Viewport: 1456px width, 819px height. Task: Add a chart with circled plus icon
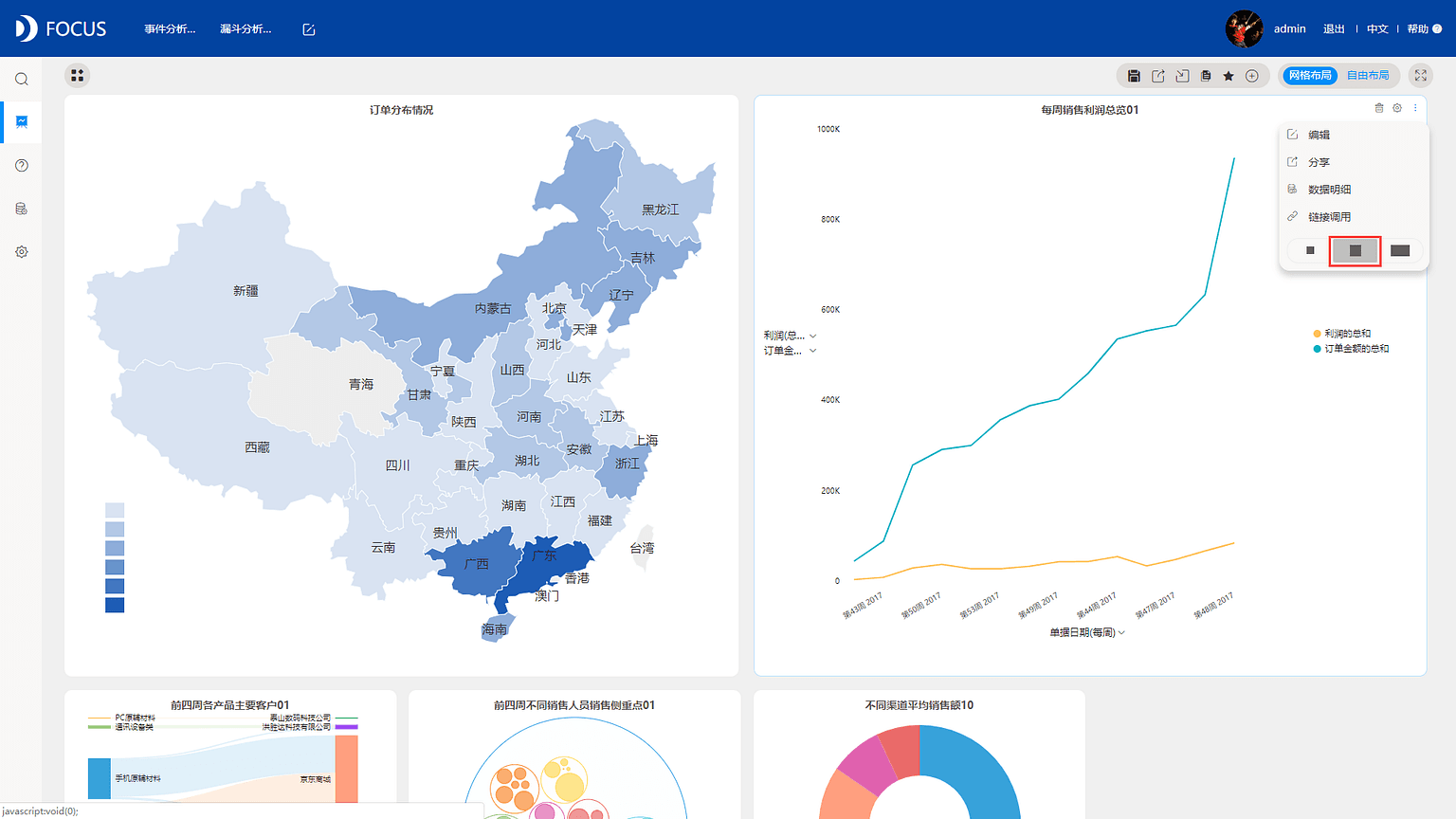click(1252, 76)
